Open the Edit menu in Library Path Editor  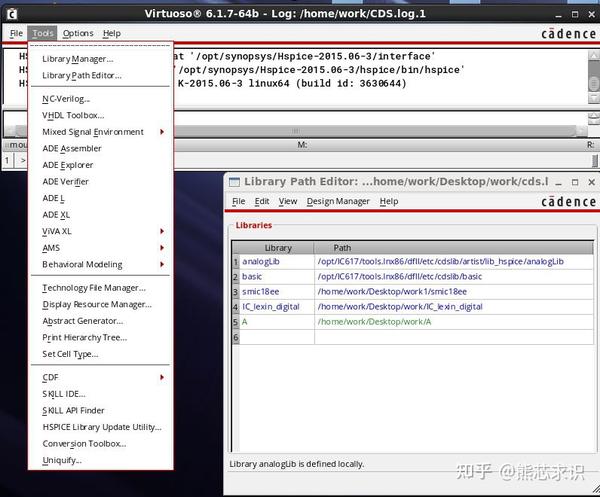point(262,201)
